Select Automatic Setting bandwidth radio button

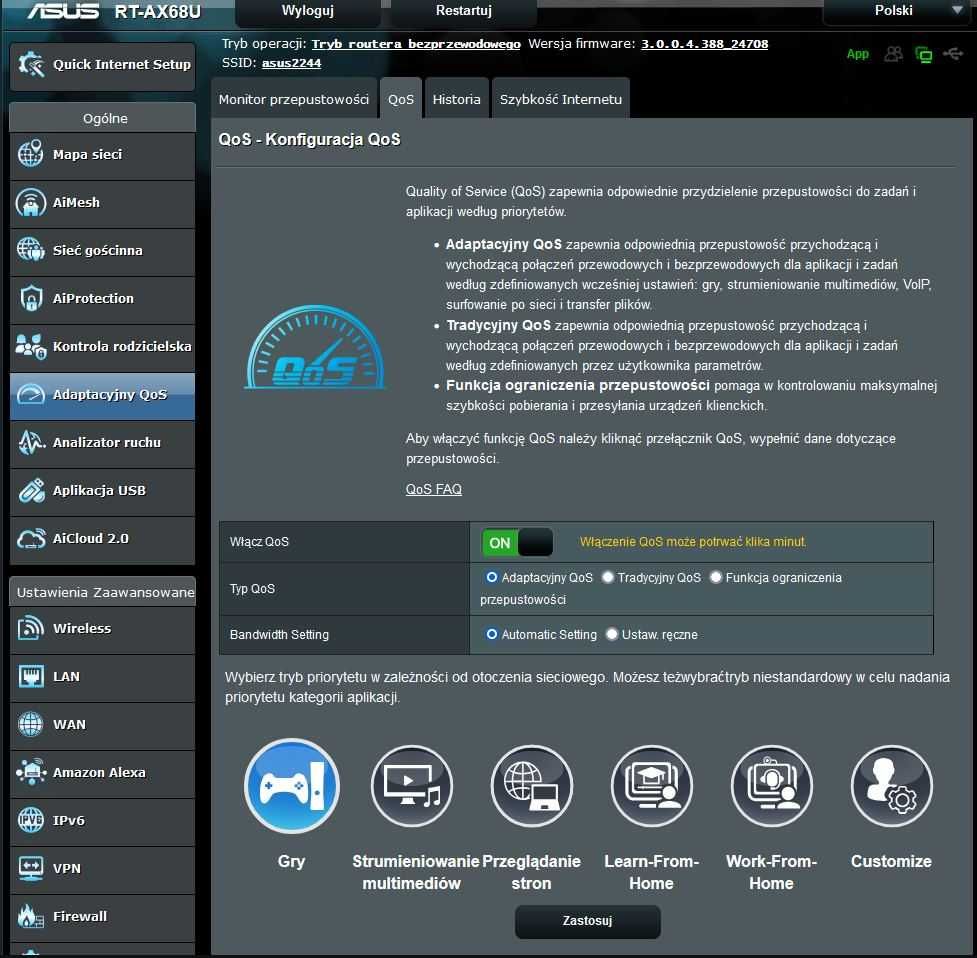tap(492, 634)
